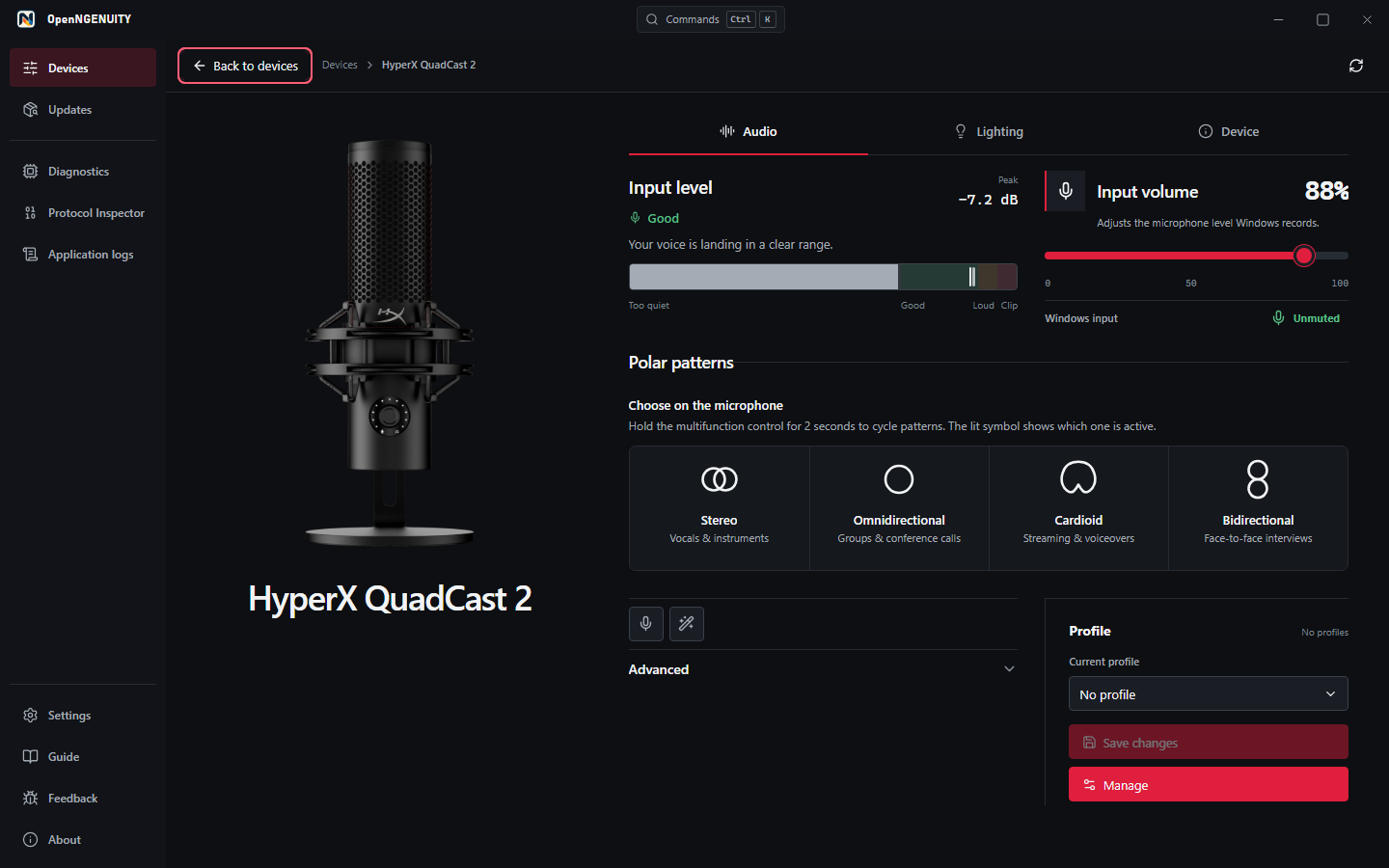The width and height of the screenshot is (1389, 868).
Task: Click the 'Choose on the microphone' heading
Action: (x=706, y=406)
